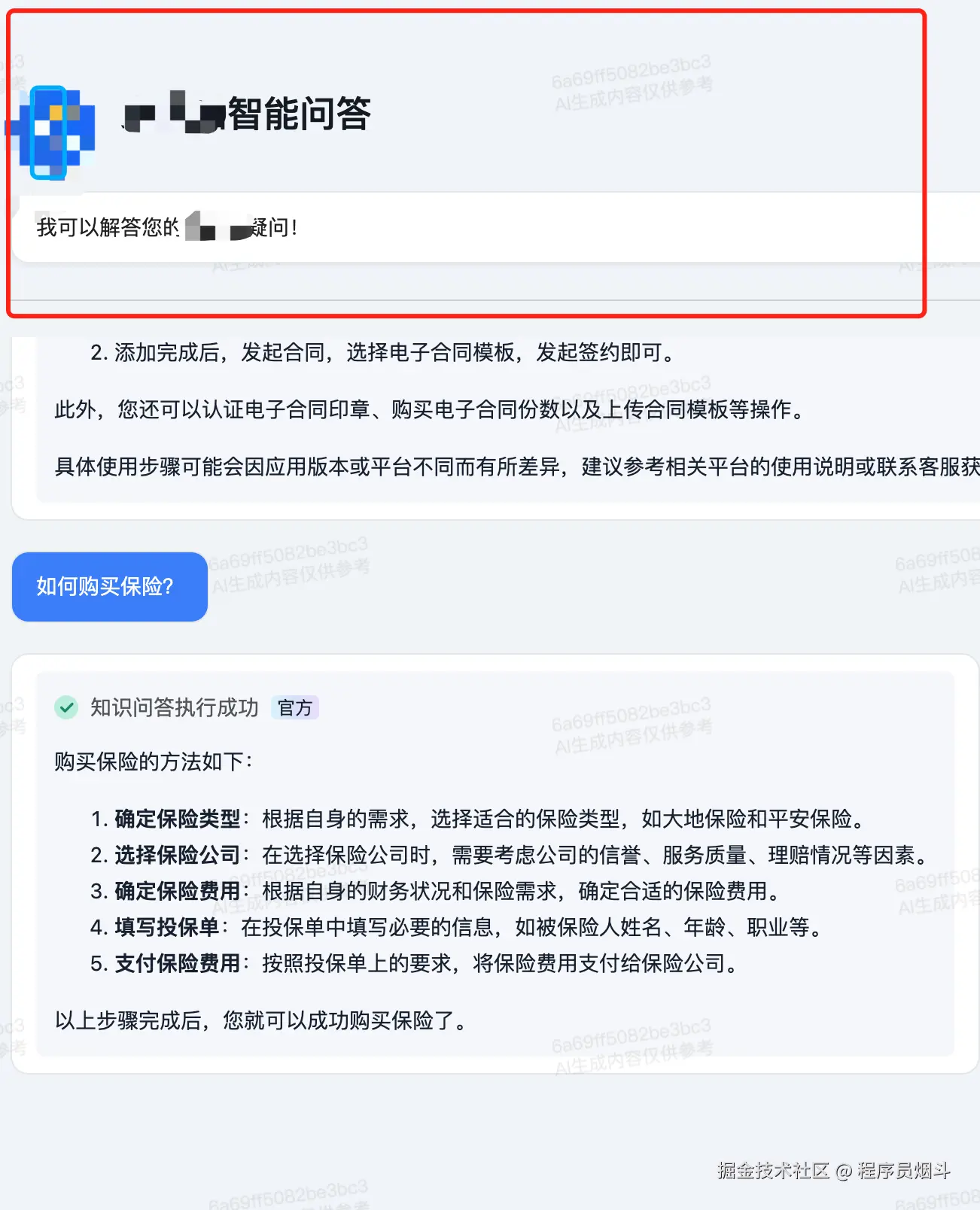Viewport: 980px width, 1210px height.
Task: Click the blue 如何购买保险? message bubble
Action: pyautogui.click(x=109, y=587)
